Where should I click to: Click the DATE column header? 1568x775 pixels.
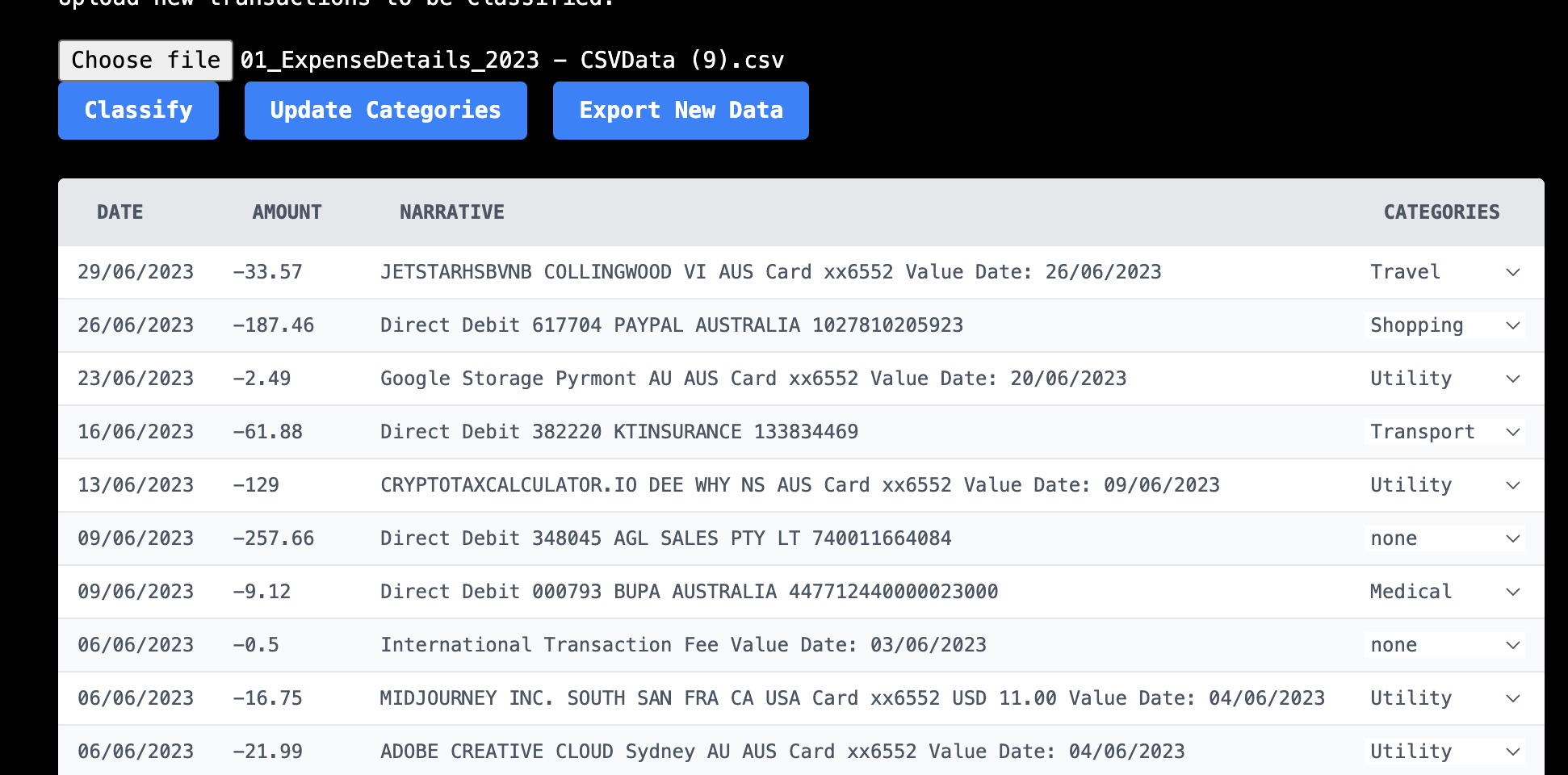point(120,212)
